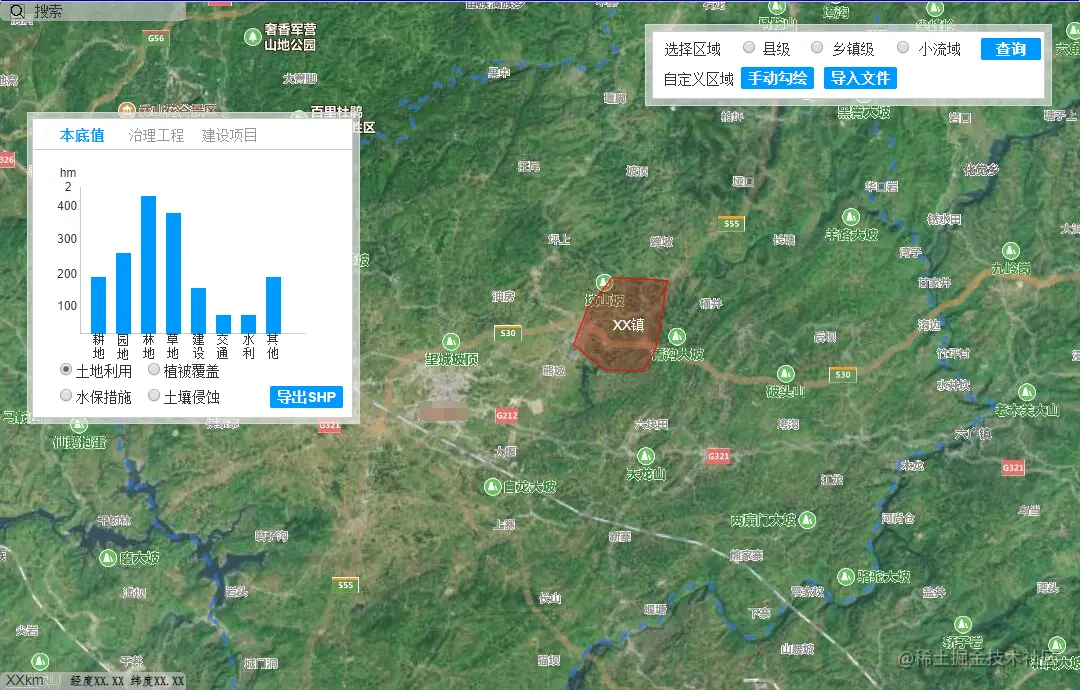Click the 里城坡顶 mountain marker icon
Viewport: 1080px width, 690px height.
pyautogui.click(x=450, y=342)
